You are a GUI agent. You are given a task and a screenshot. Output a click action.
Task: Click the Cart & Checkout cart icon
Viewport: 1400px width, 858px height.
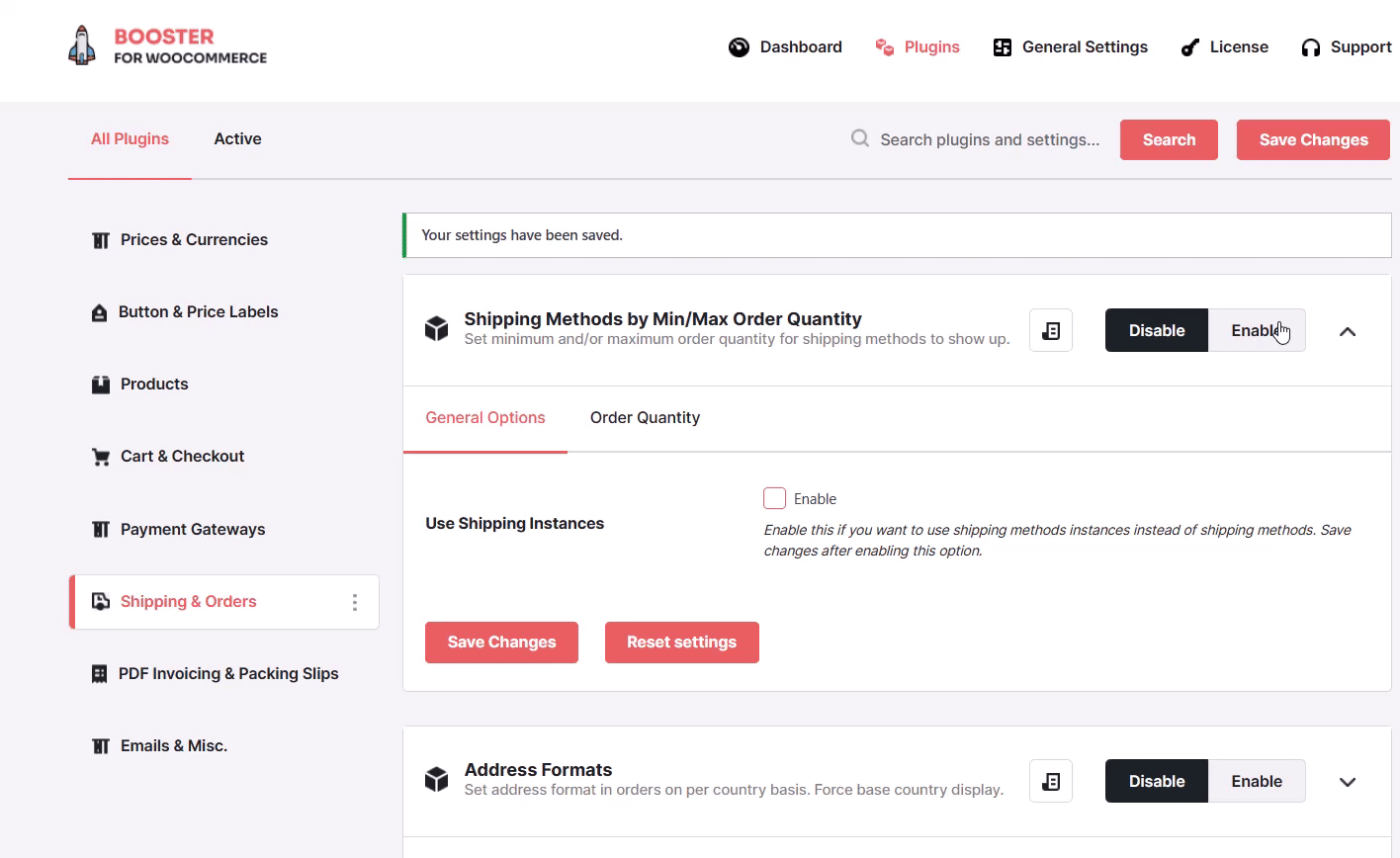click(x=101, y=457)
